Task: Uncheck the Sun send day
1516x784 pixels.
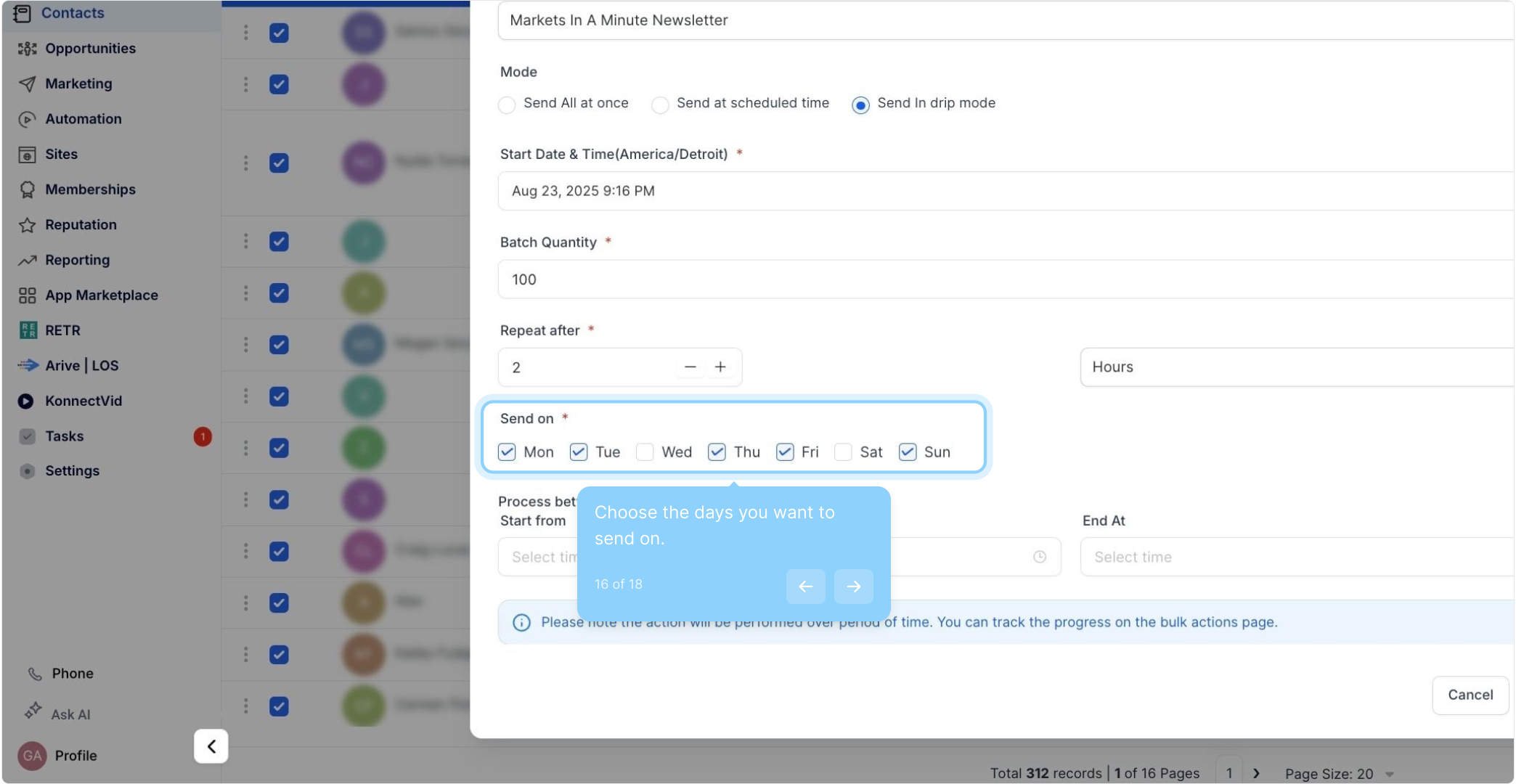Action: (x=907, y=452)
